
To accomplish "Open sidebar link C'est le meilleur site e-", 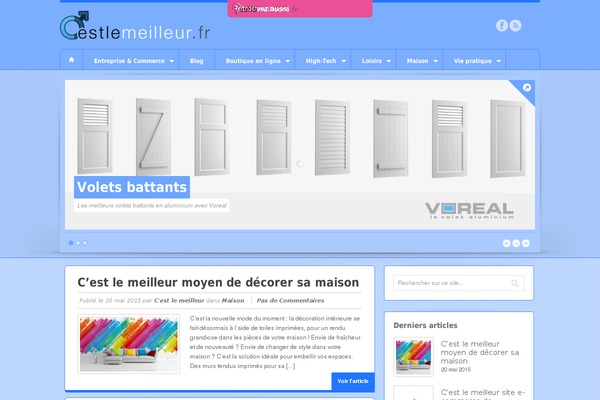I will tap(483, 394).
